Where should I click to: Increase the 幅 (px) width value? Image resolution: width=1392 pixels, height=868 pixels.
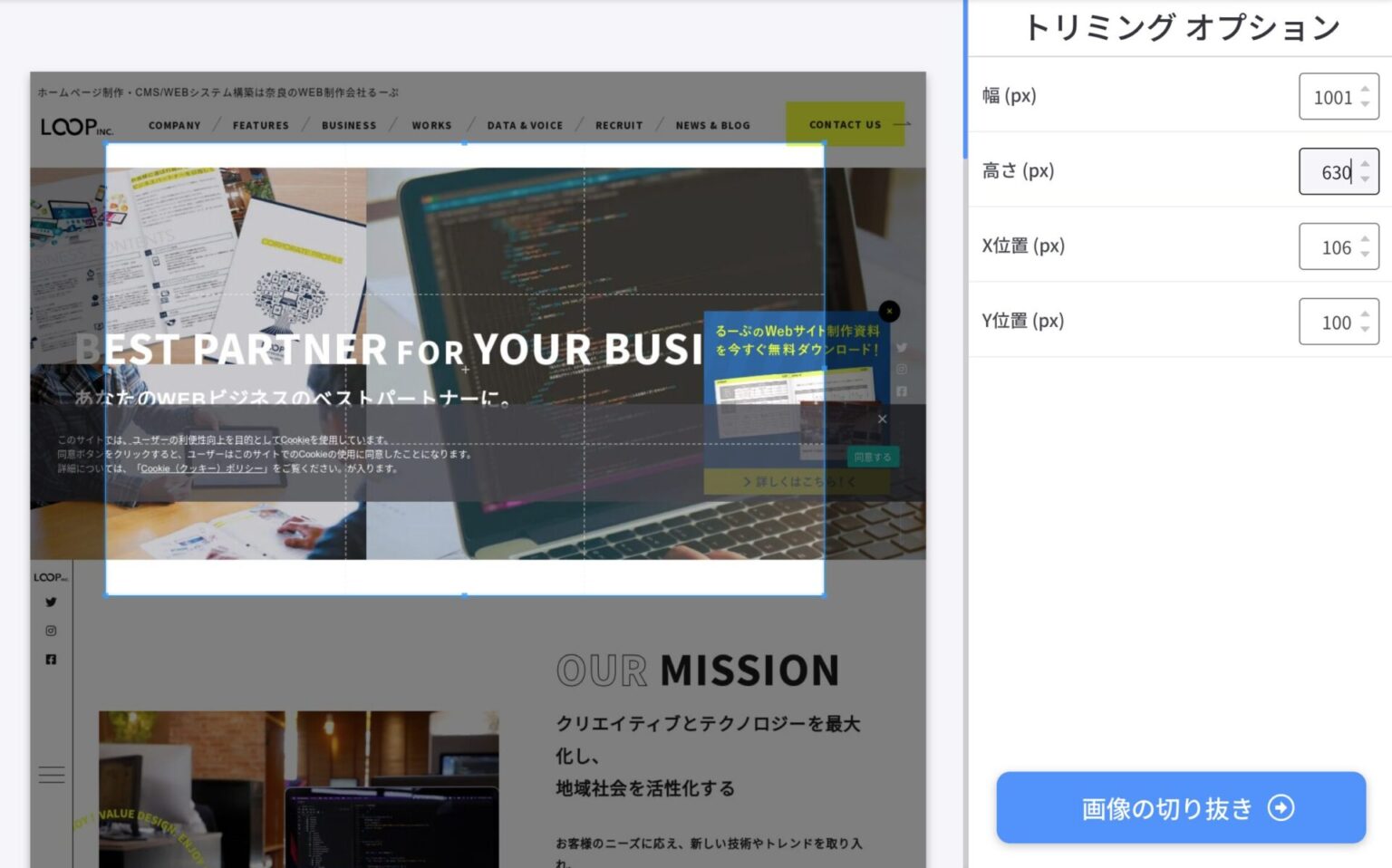(x=1365, y=89)
